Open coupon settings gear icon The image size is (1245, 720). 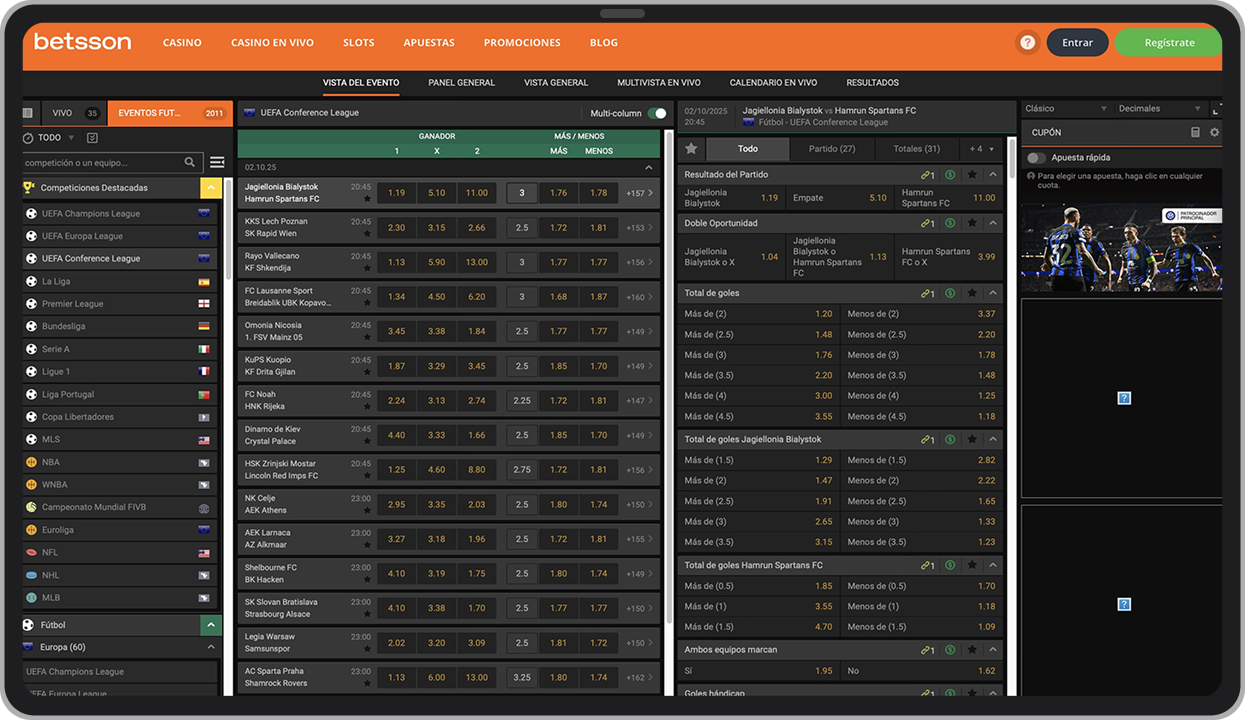(1214, 132)
